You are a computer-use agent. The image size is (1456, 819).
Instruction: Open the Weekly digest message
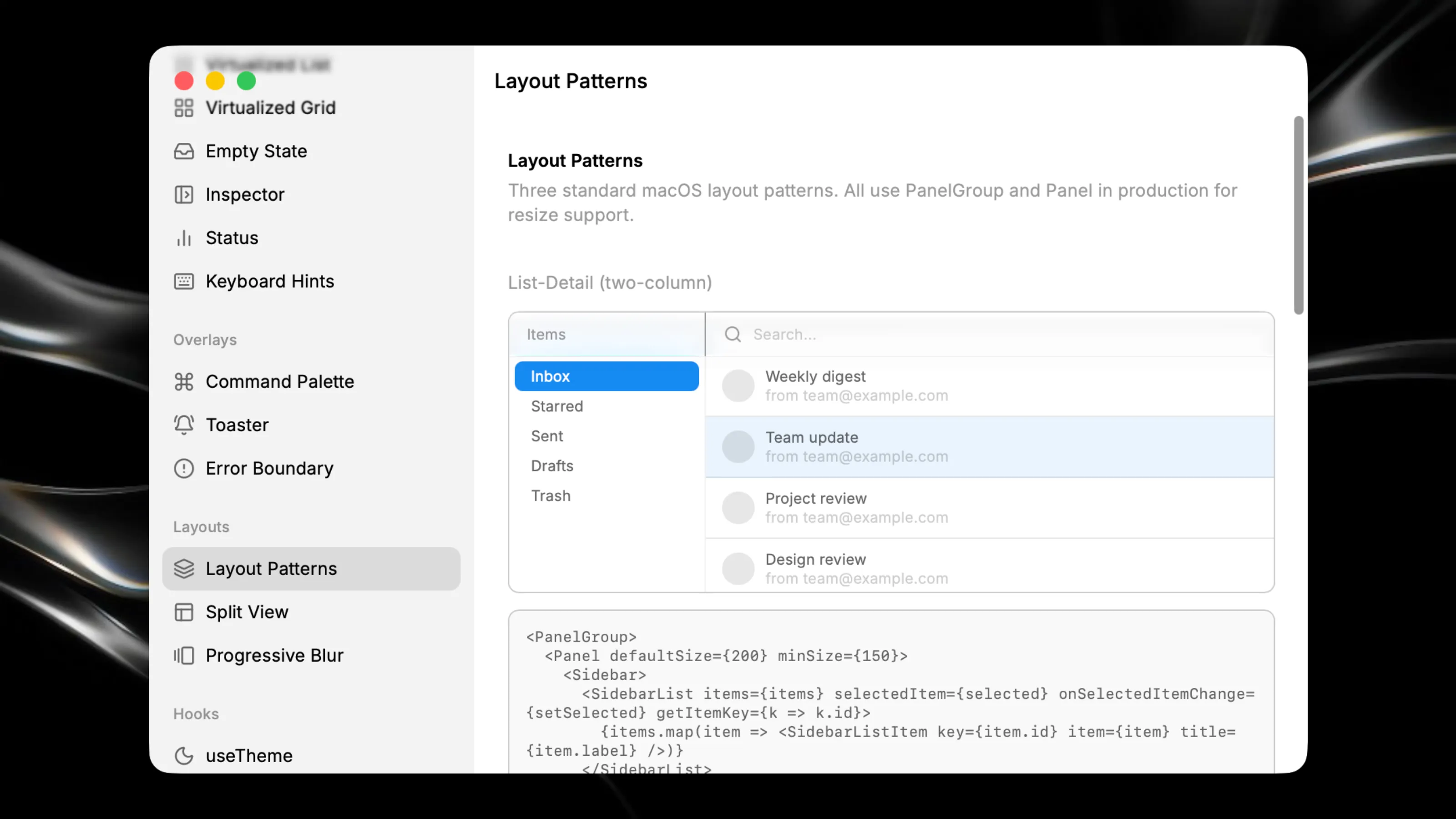[x=990, y=386]
